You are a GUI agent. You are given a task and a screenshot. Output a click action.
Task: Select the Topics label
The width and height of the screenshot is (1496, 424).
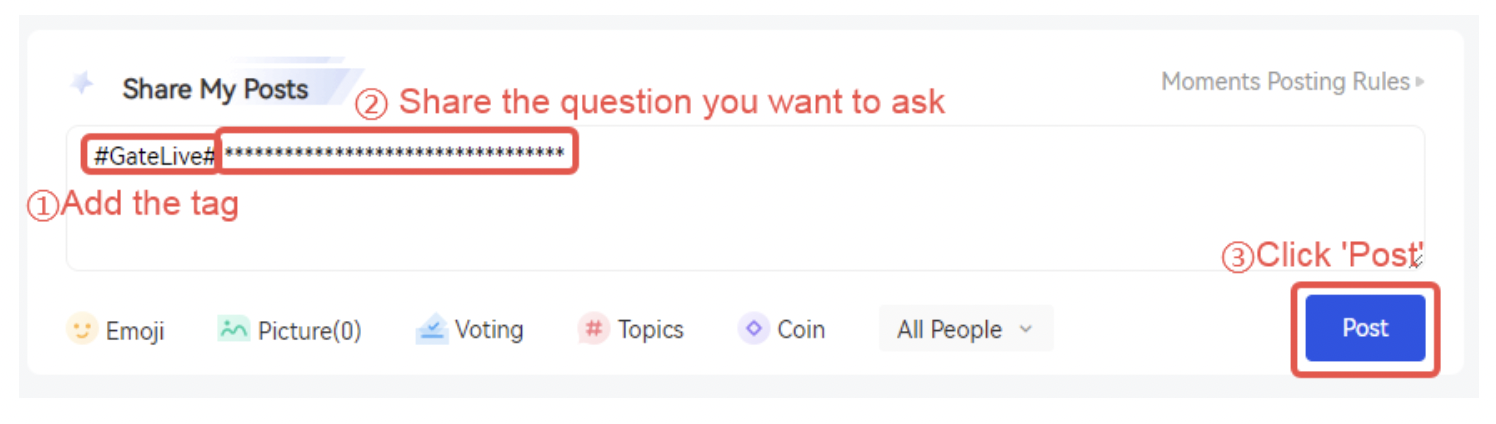(x=650, y=329)
